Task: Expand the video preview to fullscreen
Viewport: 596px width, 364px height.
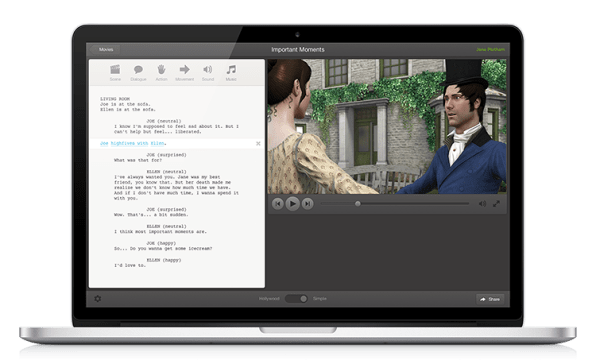Action: [496, 204]
